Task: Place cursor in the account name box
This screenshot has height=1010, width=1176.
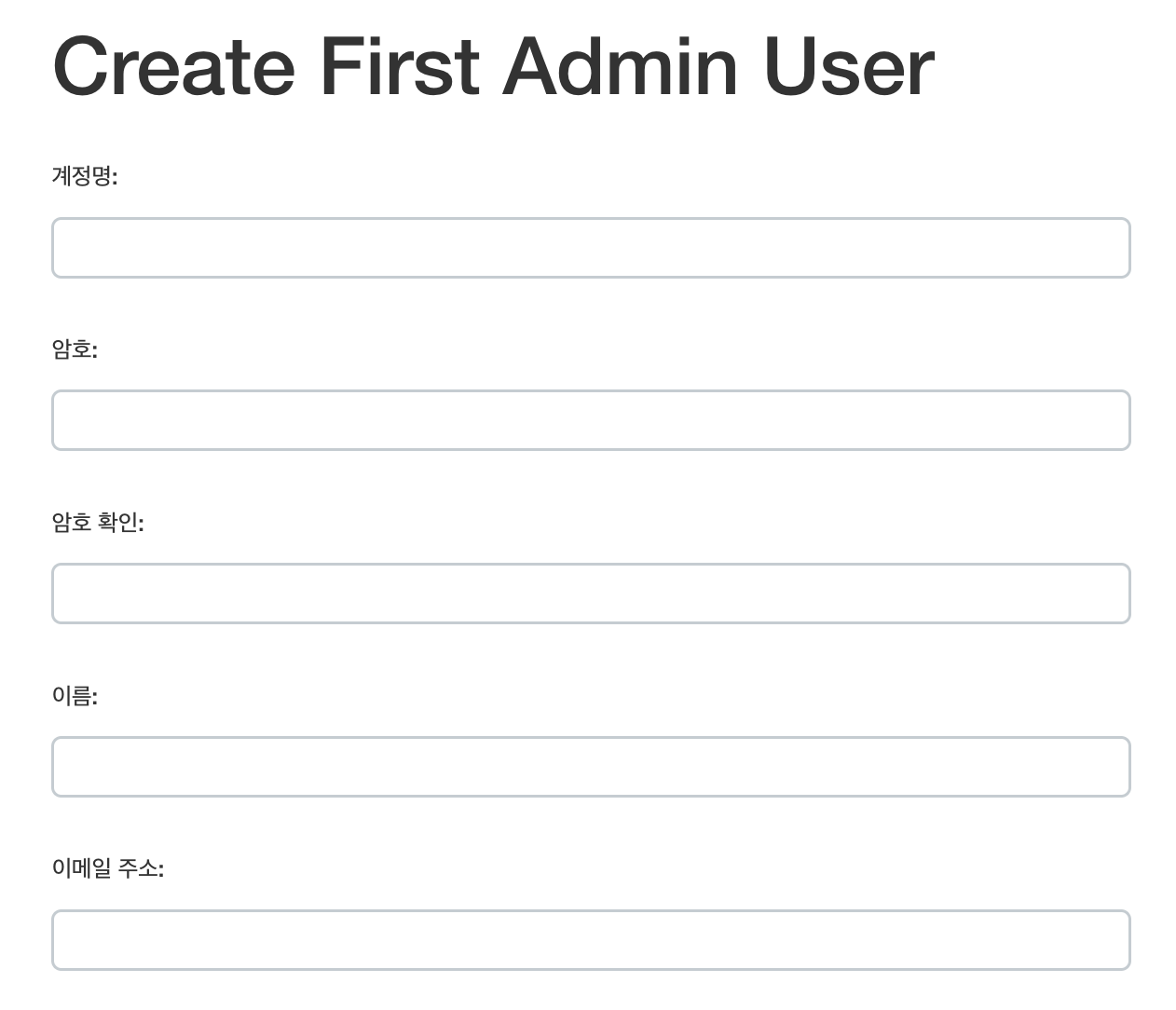Action: click(591, 248)
